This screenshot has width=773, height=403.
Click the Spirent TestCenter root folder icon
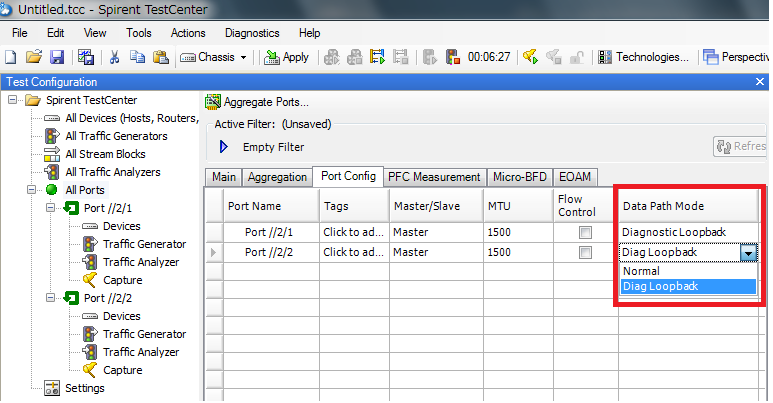pyautogui.click(x=33, y=100)
